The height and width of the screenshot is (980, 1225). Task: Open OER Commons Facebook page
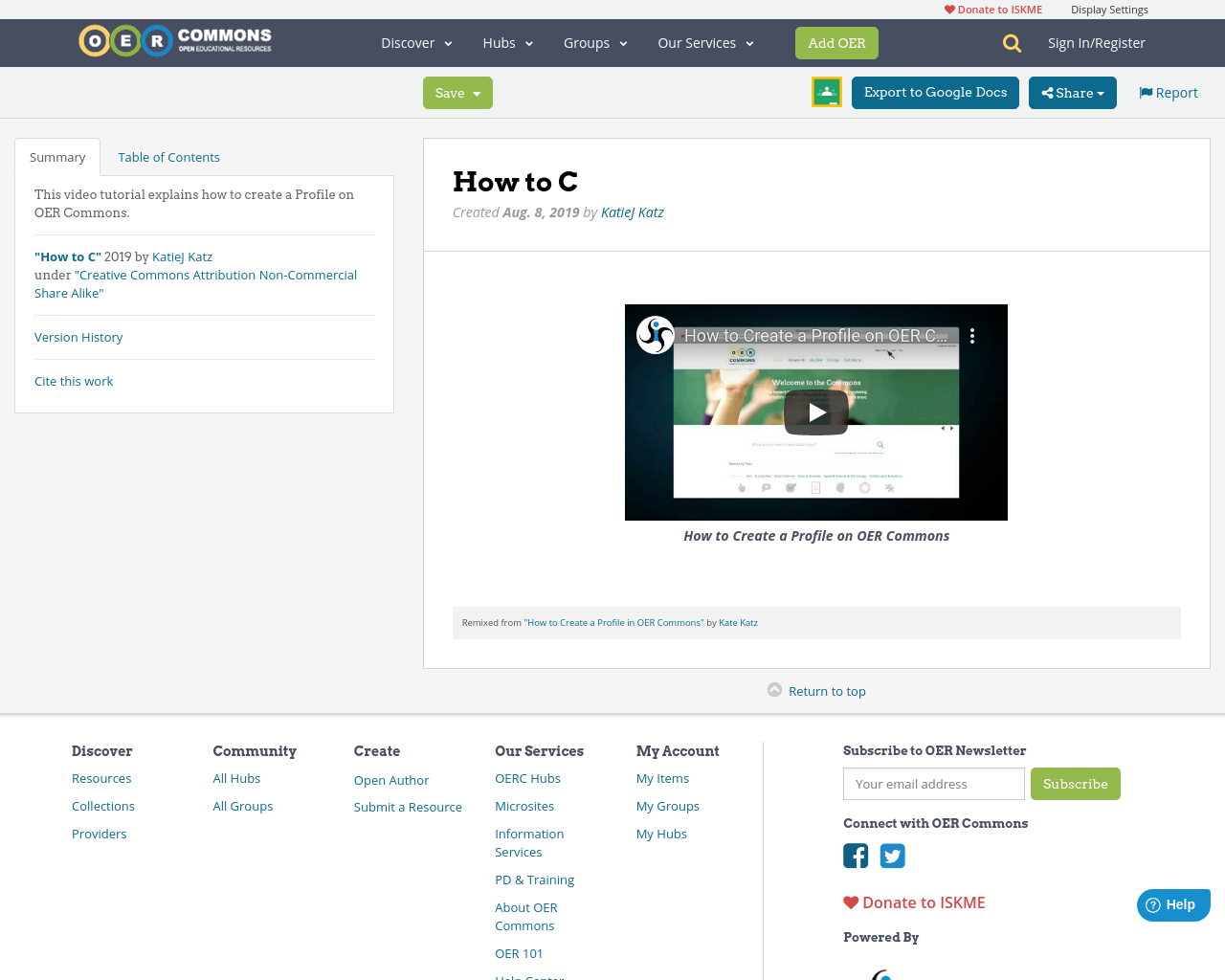pyautogui.click(x=855, y=856)
